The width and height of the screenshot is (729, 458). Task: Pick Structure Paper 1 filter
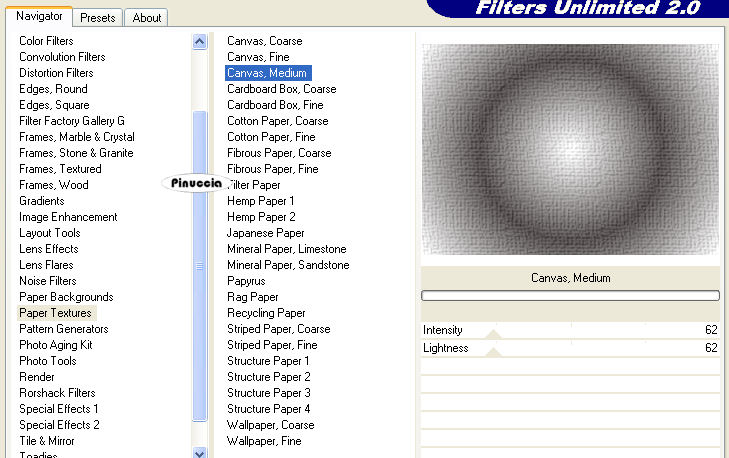268,361
